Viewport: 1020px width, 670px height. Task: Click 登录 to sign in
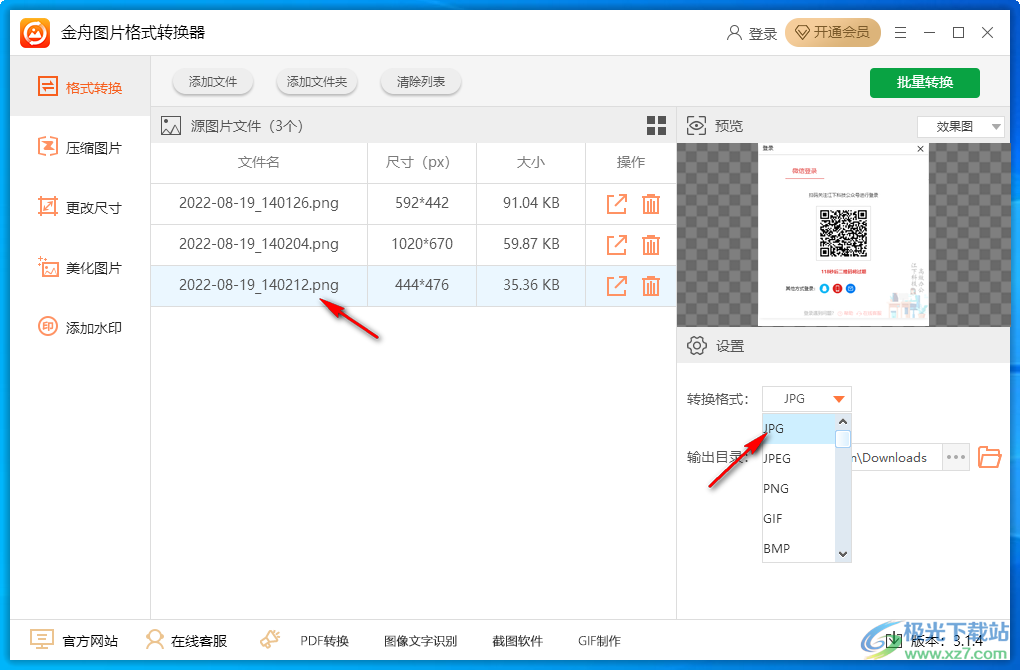pyautogui.click(x=753, y=32)
